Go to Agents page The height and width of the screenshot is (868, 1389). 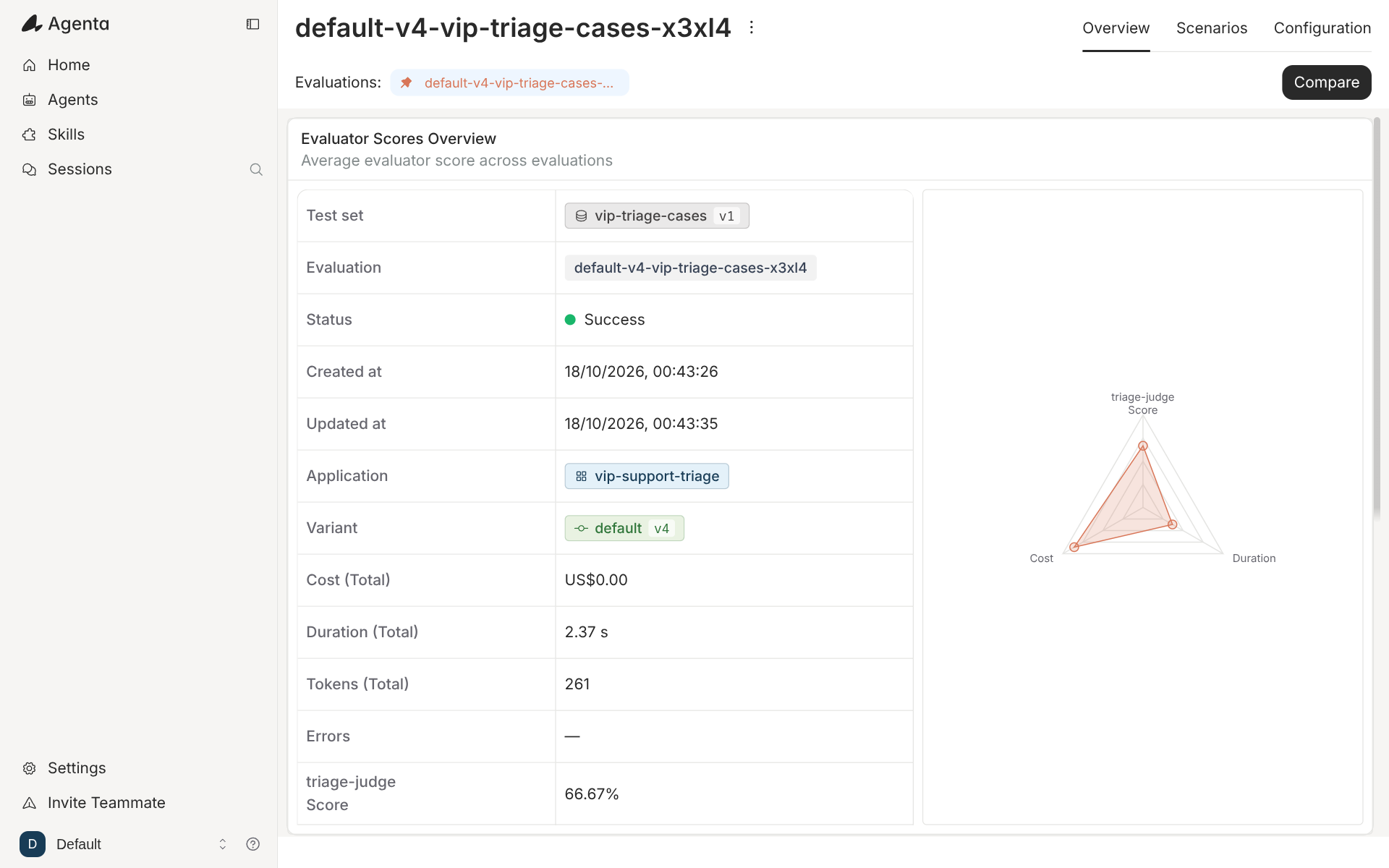pos(72,100)
